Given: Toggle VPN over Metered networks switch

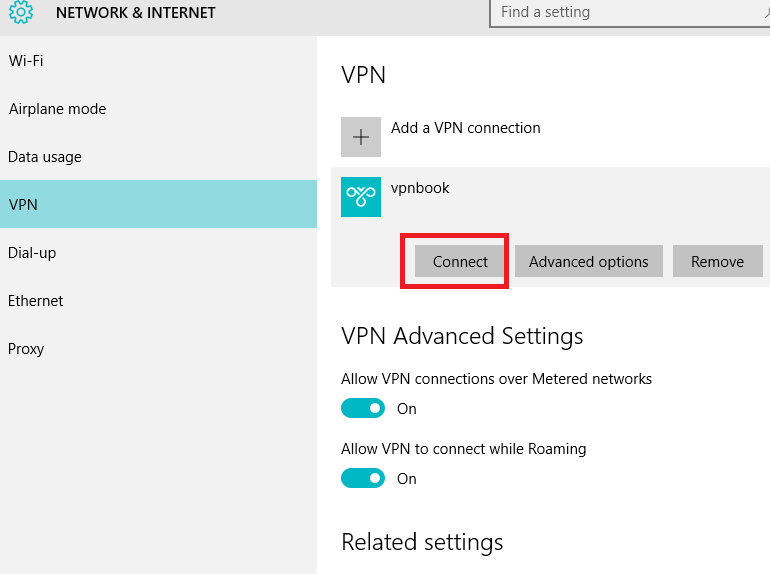Looking at the screenshot, I should tap(363, 408).
